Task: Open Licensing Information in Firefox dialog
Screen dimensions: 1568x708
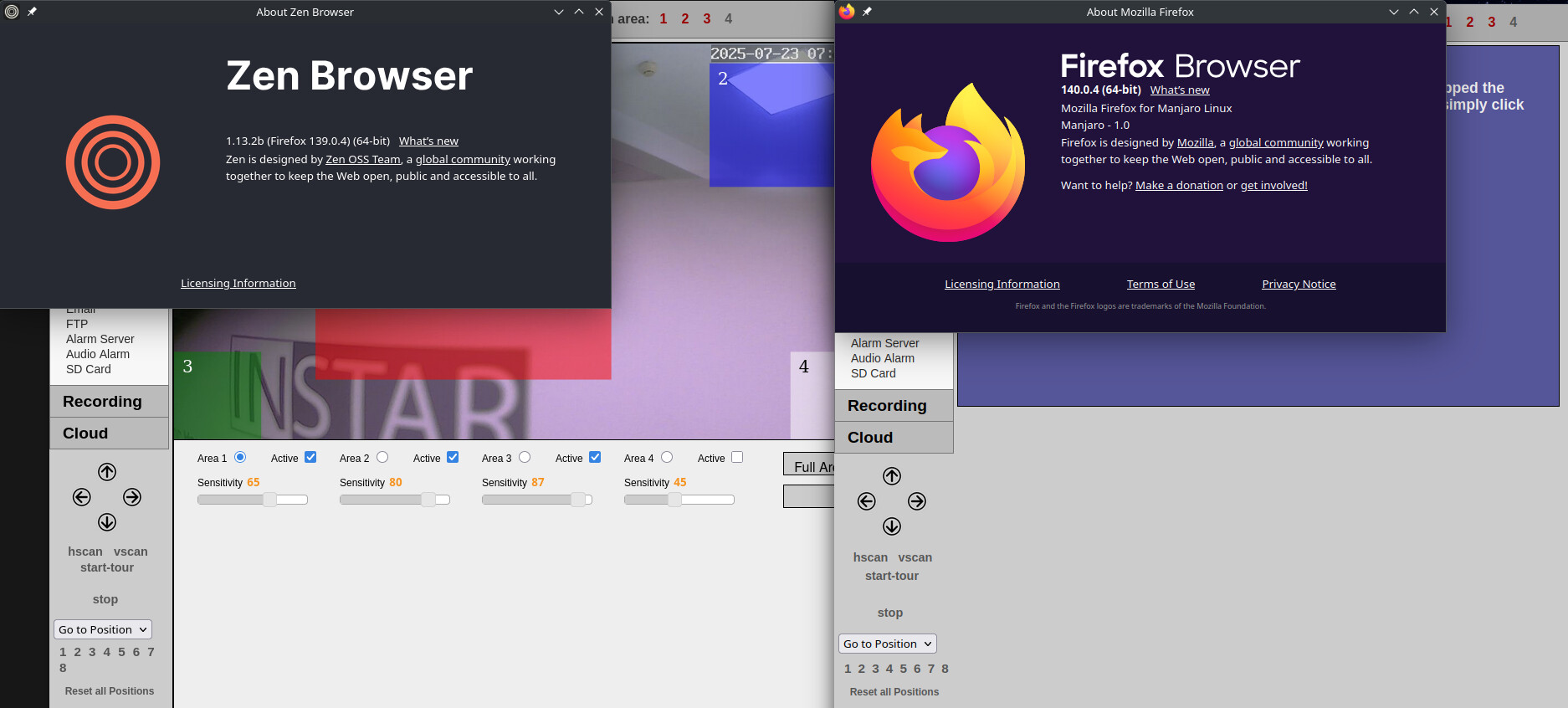Action: tap(1002, 285)
